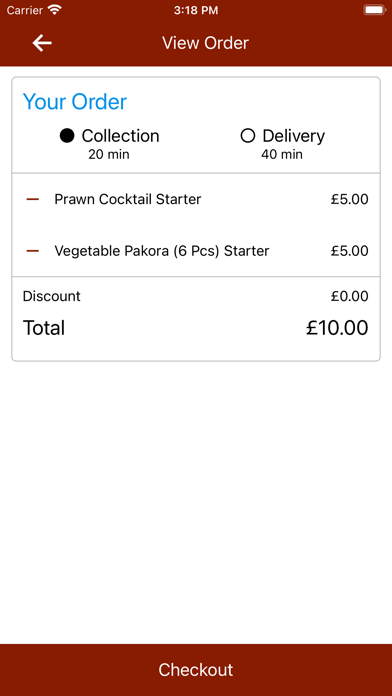Tap the 40 min delivery time
392x696 pixels.
point(282,154)
